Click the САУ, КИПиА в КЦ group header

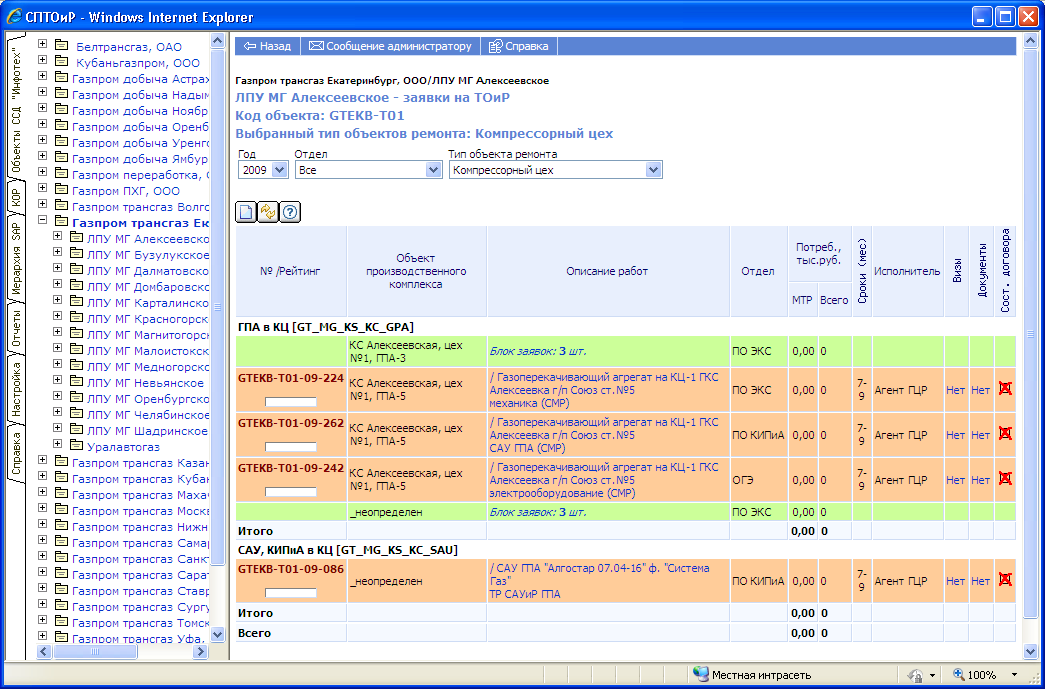tap(348, 550)
